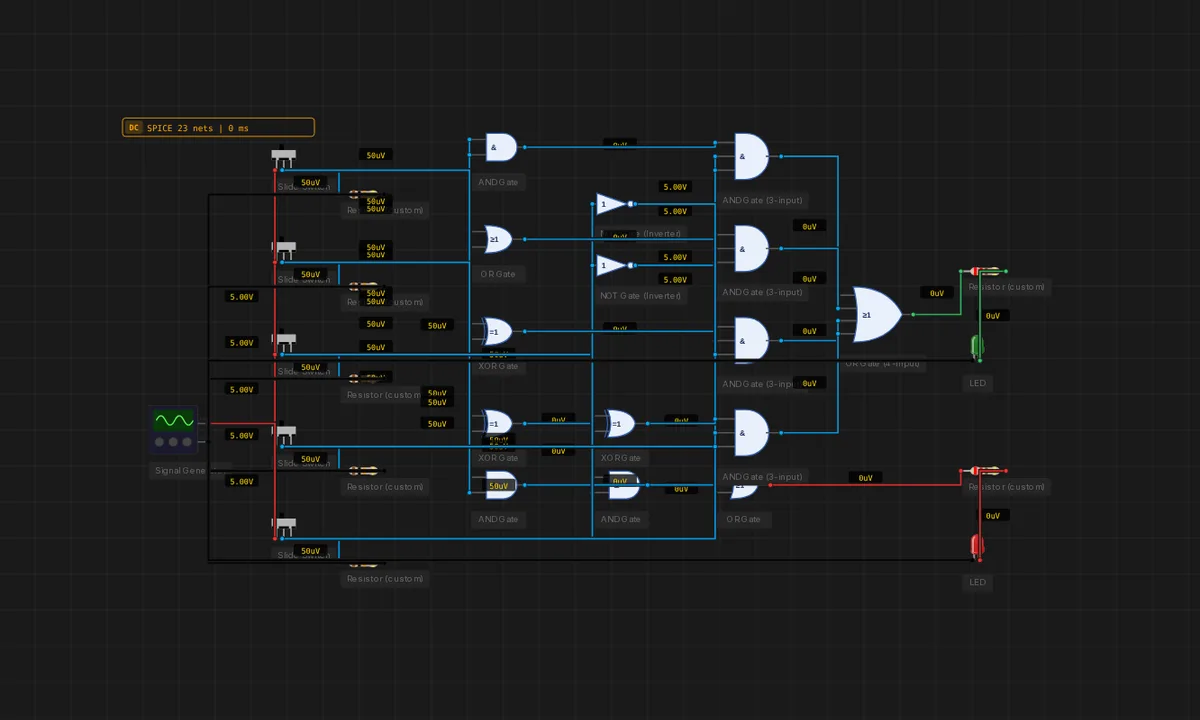Select resistor under the bottommost slide switch
1200x720 pixels.
point(363,563)
